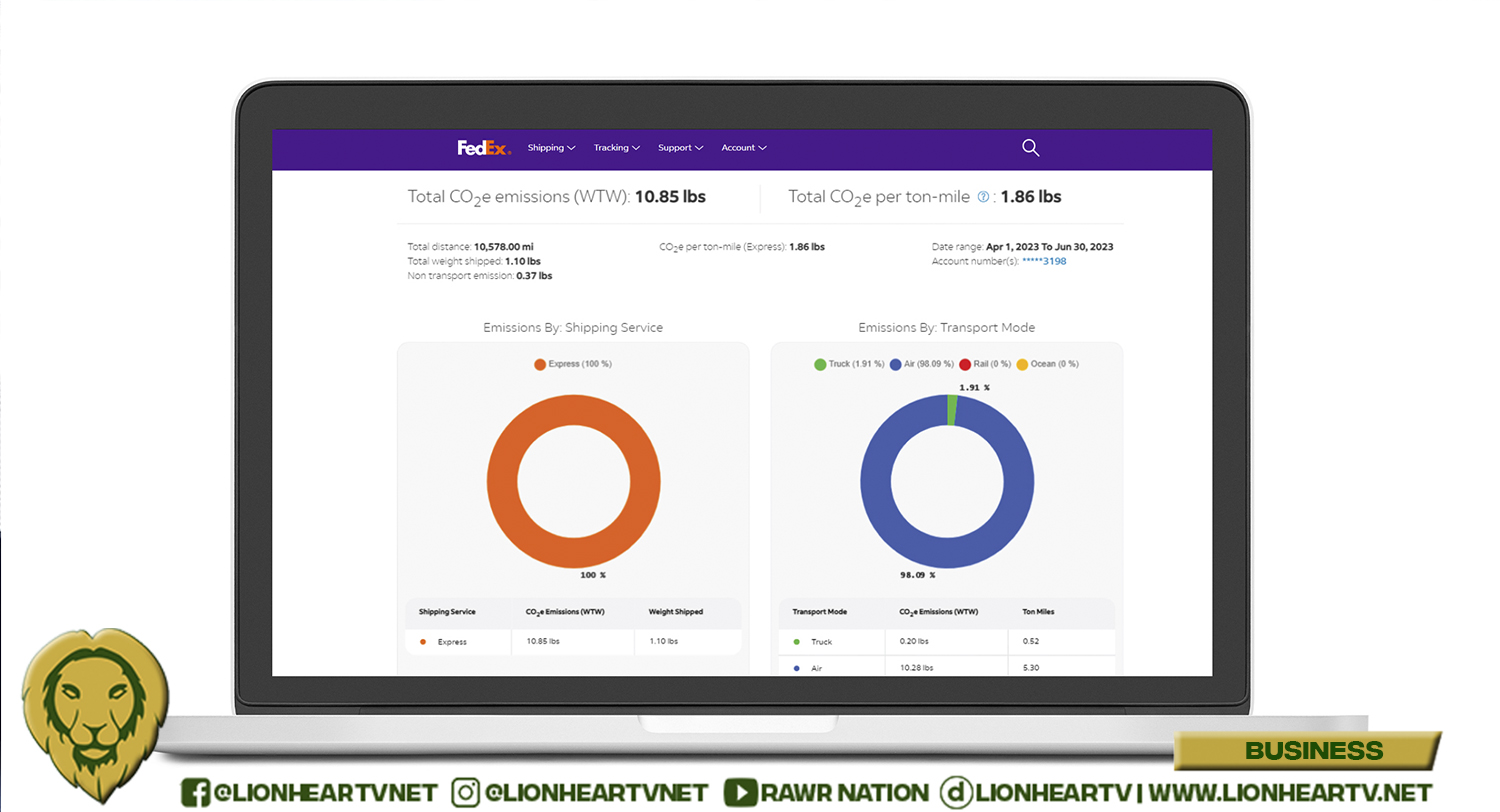Click the golden lion head logo
This screenshot has height=812, width=1500.
click(95, 705)
